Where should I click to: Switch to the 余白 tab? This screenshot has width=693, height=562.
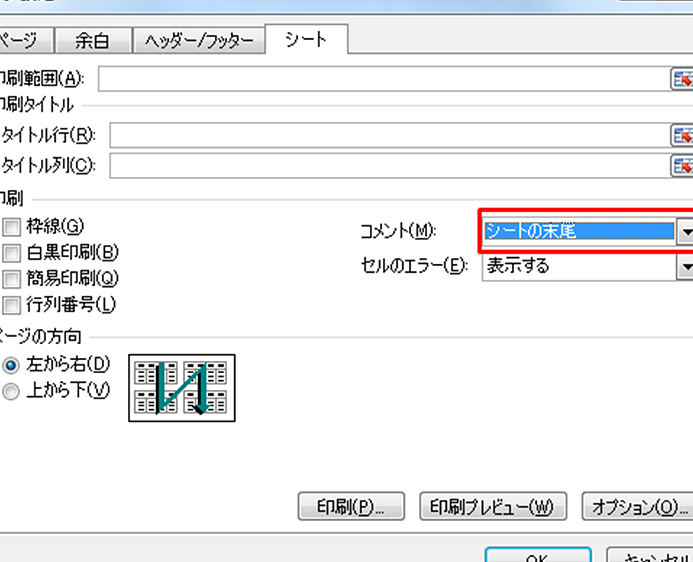[93, 41]
